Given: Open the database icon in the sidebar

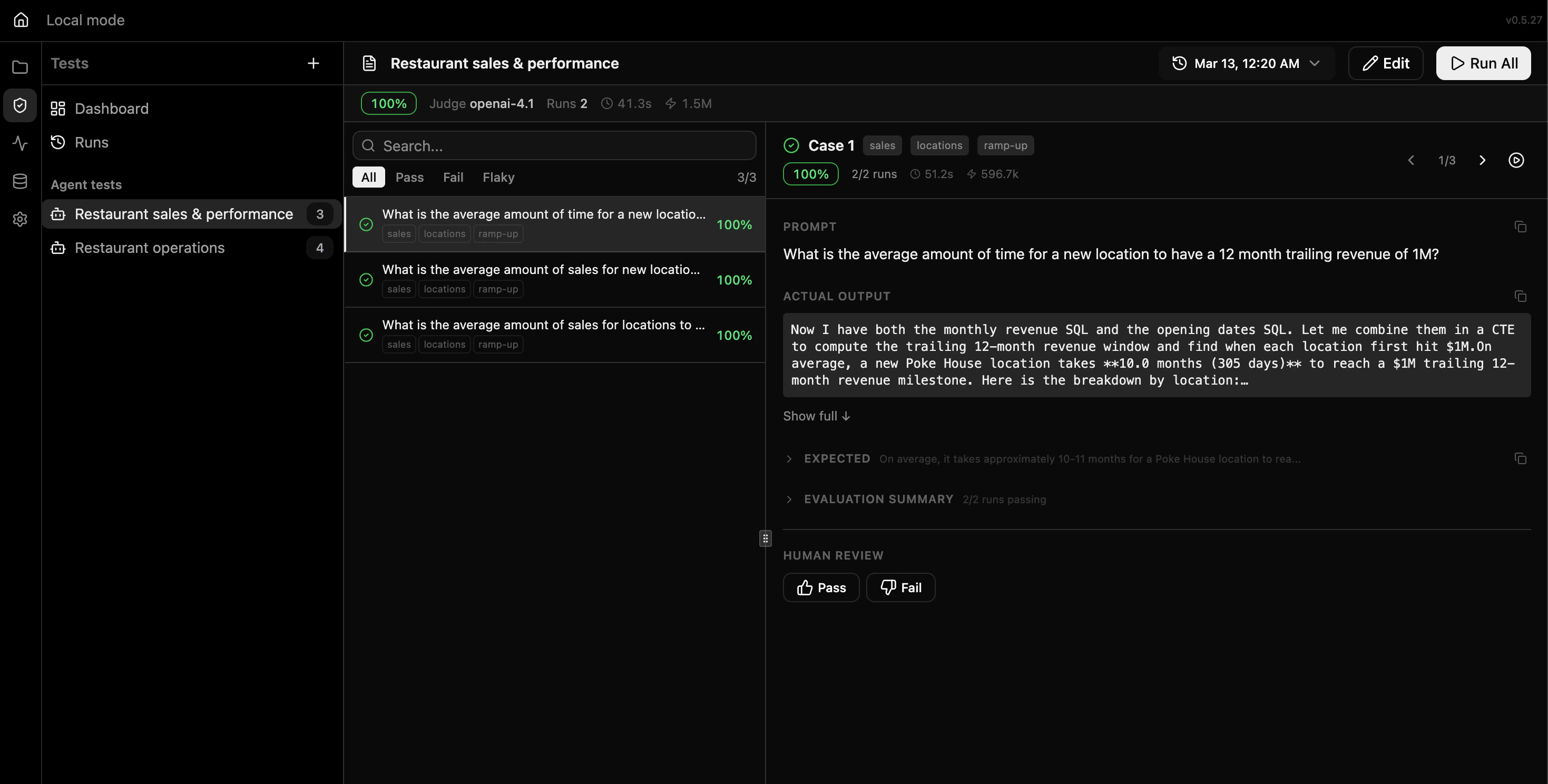Looking at the screenshot, I should pos(20,181).
